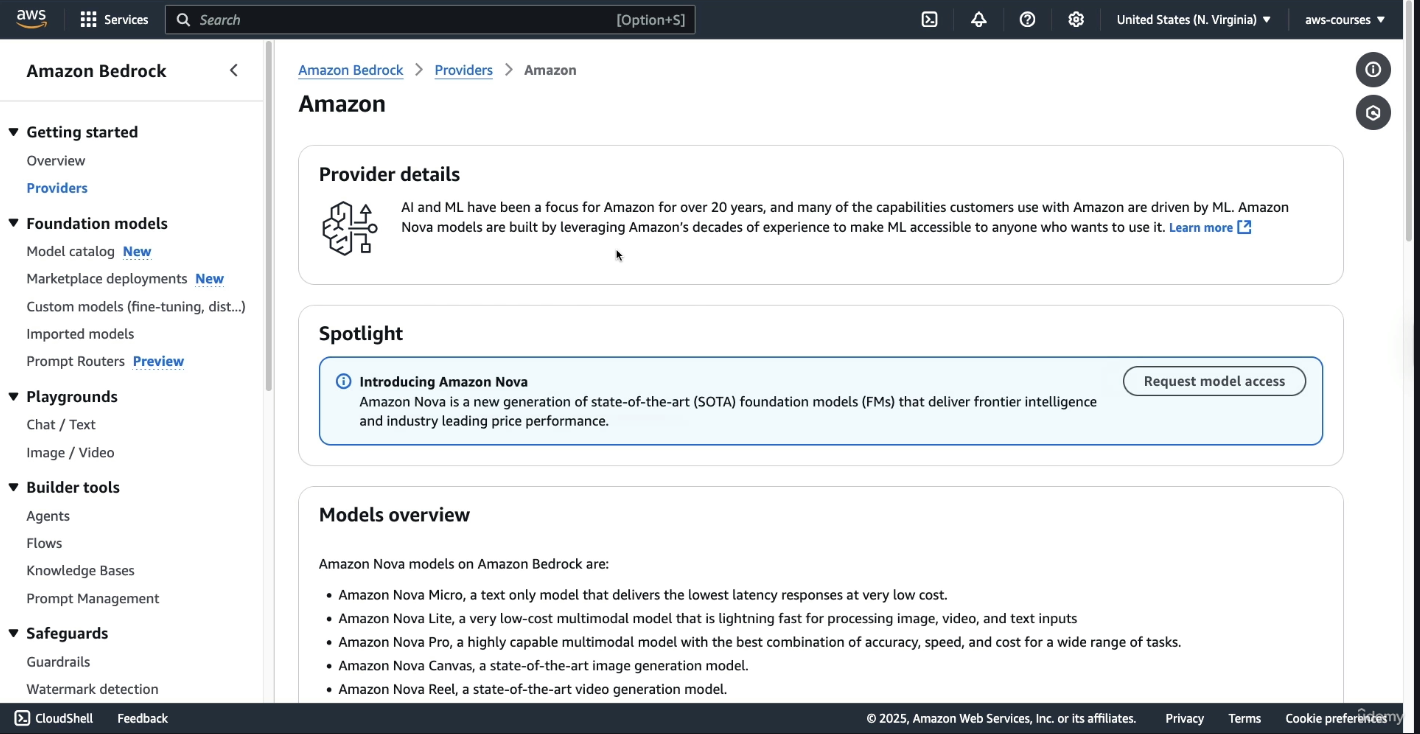The image size is (1420, 734).
Task: Open the AWS logo home
Action: pos(31,19)
